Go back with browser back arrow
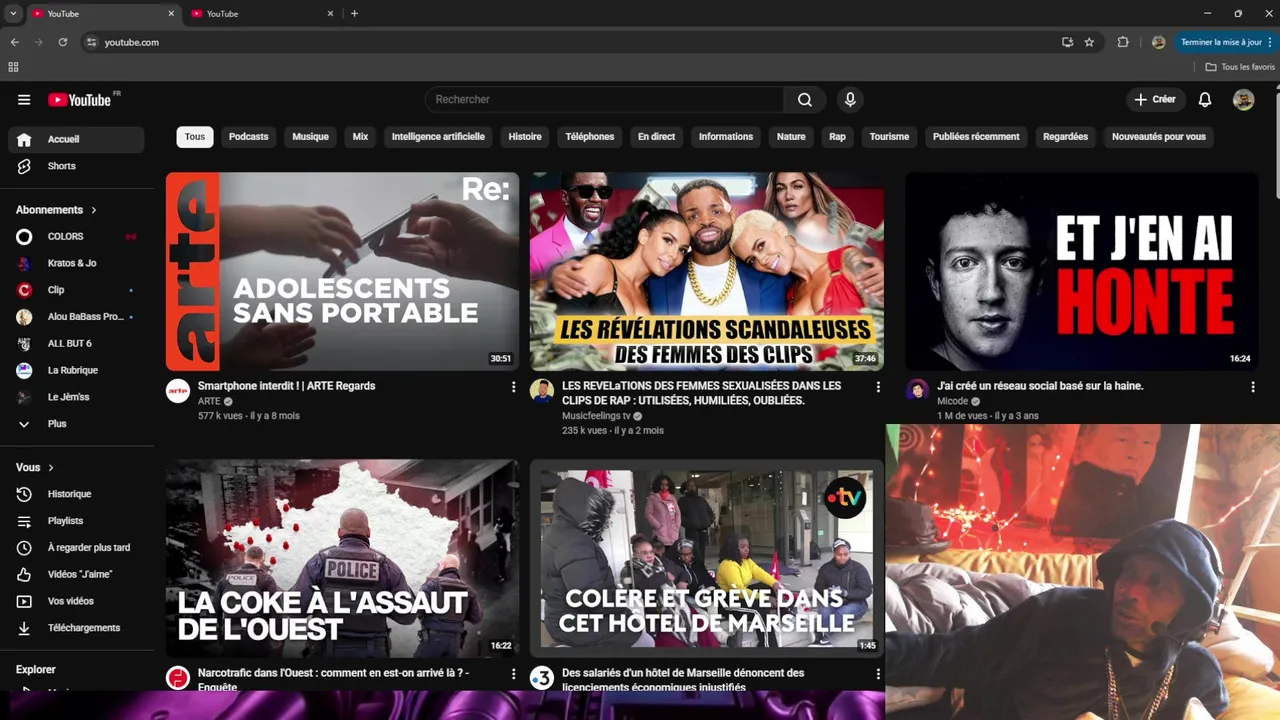Viewport: 1280px width, 720px height. point(14,42)
